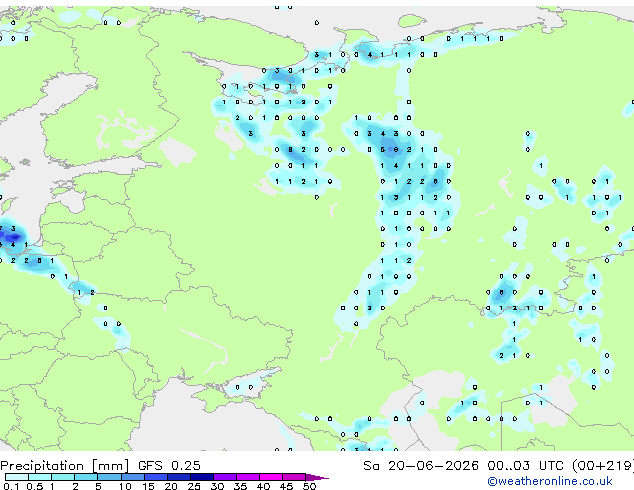Click legend color swatch between 30 and 35
Screen dimensions: 634x490
click(225, 477)
